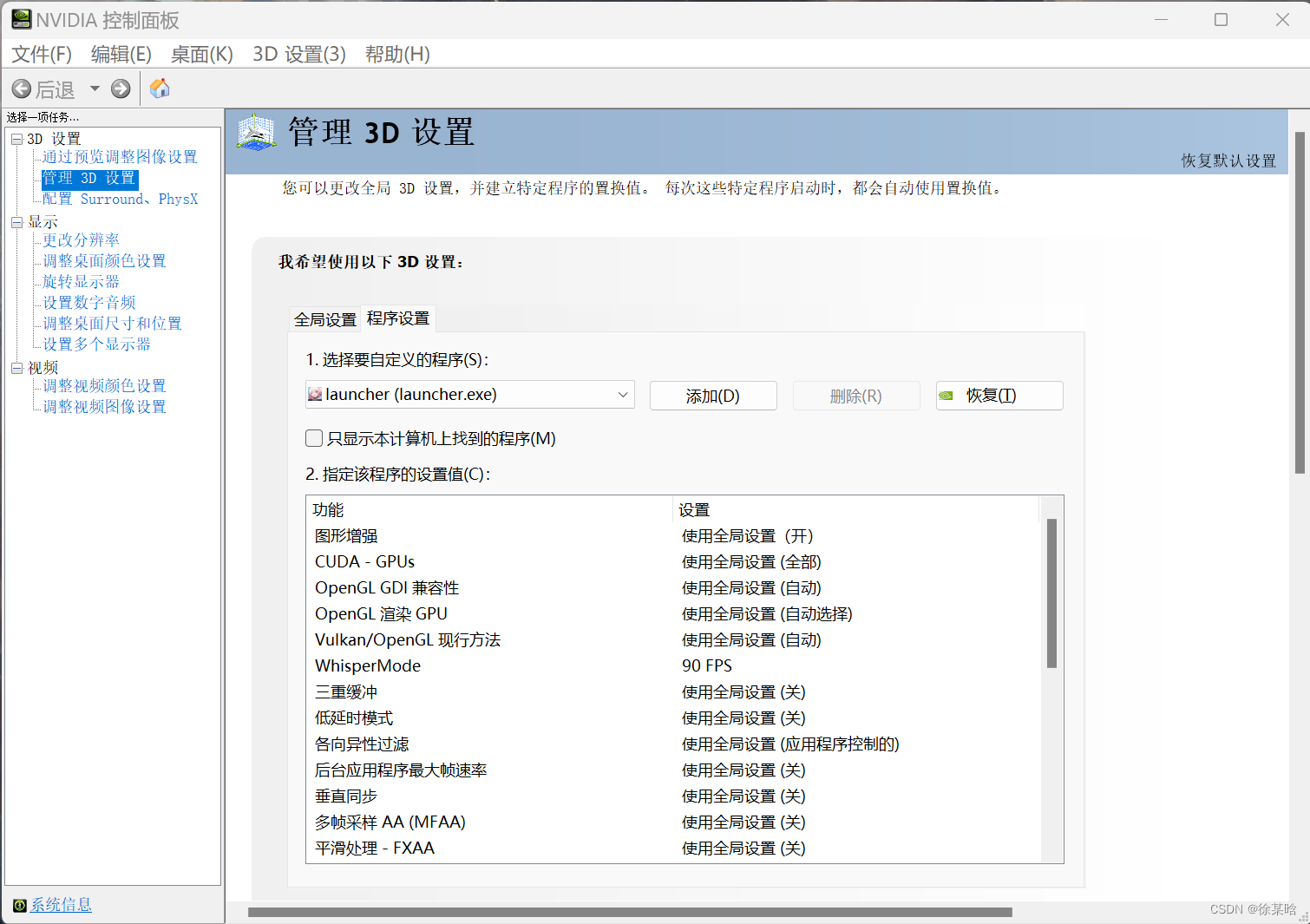Select the 三重缓冲 setting row
Viewport: 1310px width, 924px height.
click(672, 692)
